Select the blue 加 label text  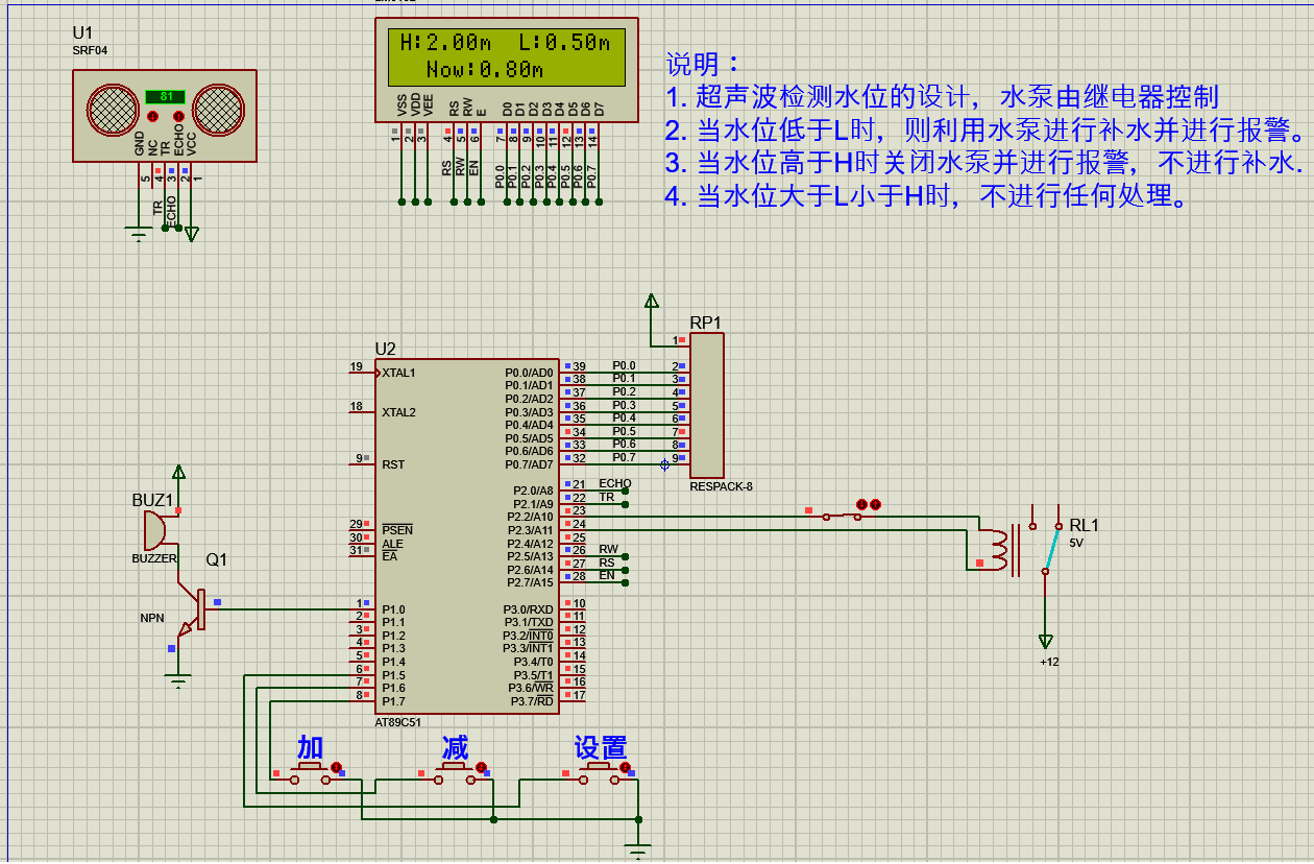pyautogui.click(x=310, y=747)
